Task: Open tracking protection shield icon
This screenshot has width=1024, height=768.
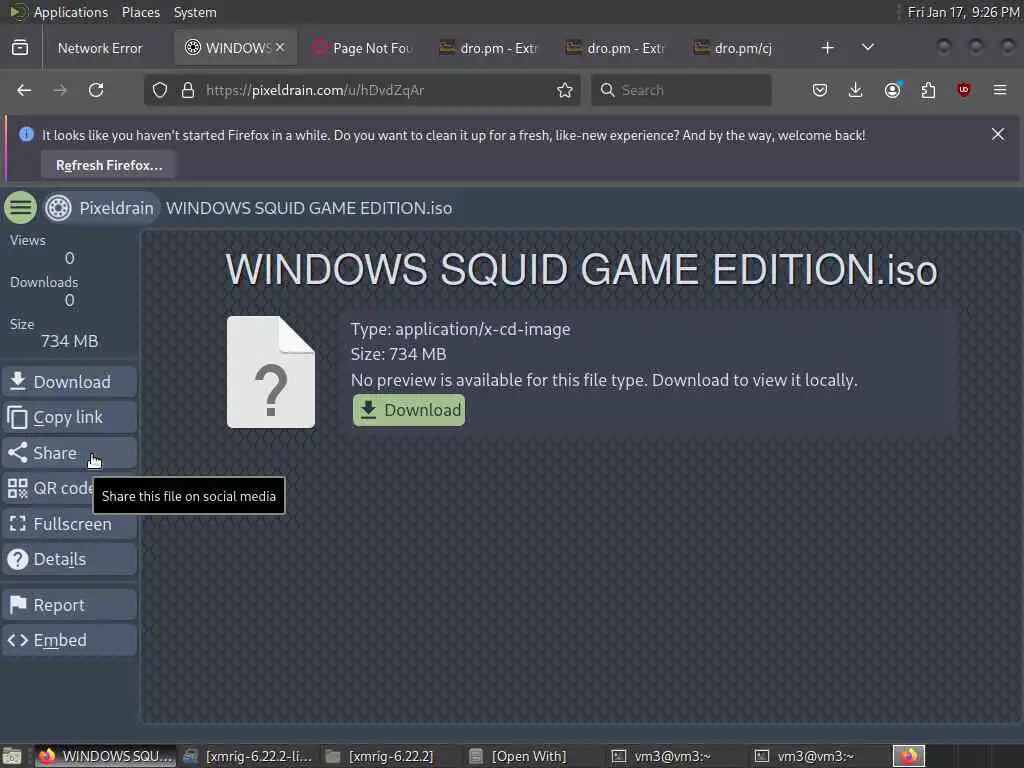Action: (160, 90)
